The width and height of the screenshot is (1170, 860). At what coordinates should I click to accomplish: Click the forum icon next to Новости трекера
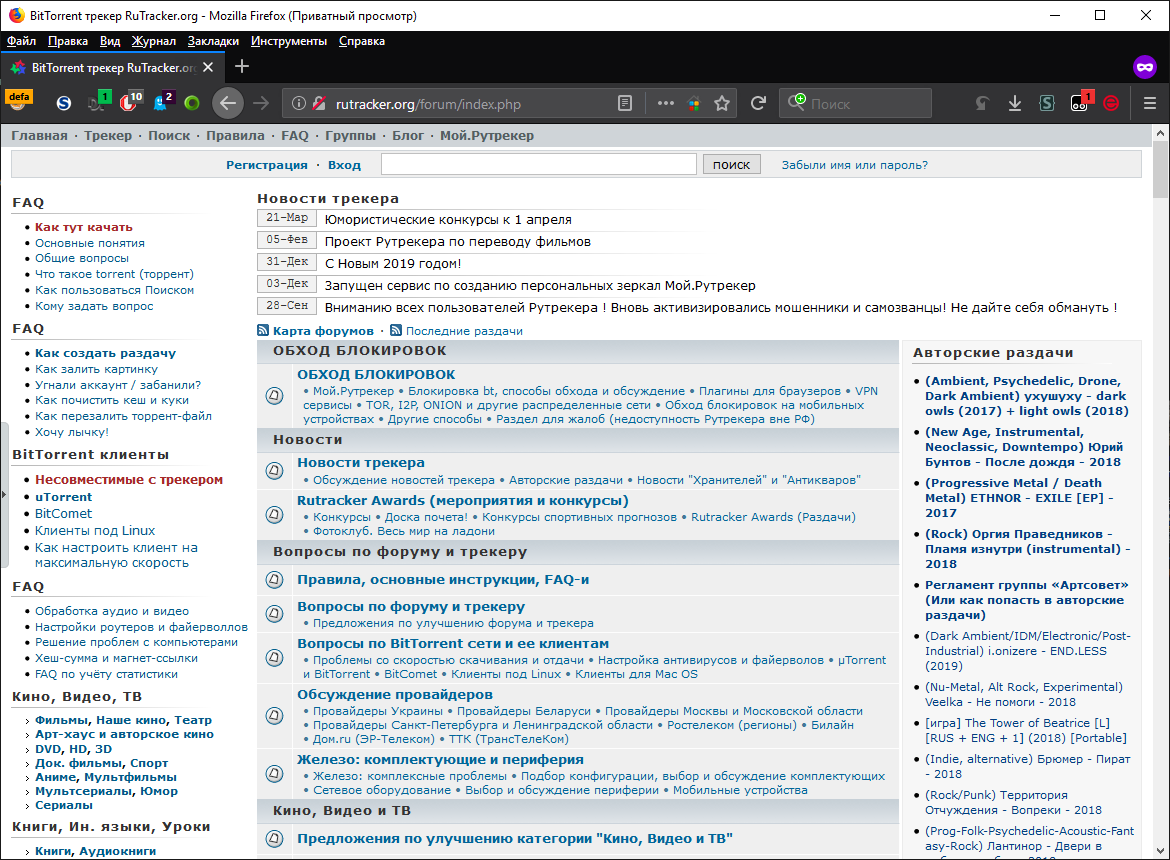point(275,470)
